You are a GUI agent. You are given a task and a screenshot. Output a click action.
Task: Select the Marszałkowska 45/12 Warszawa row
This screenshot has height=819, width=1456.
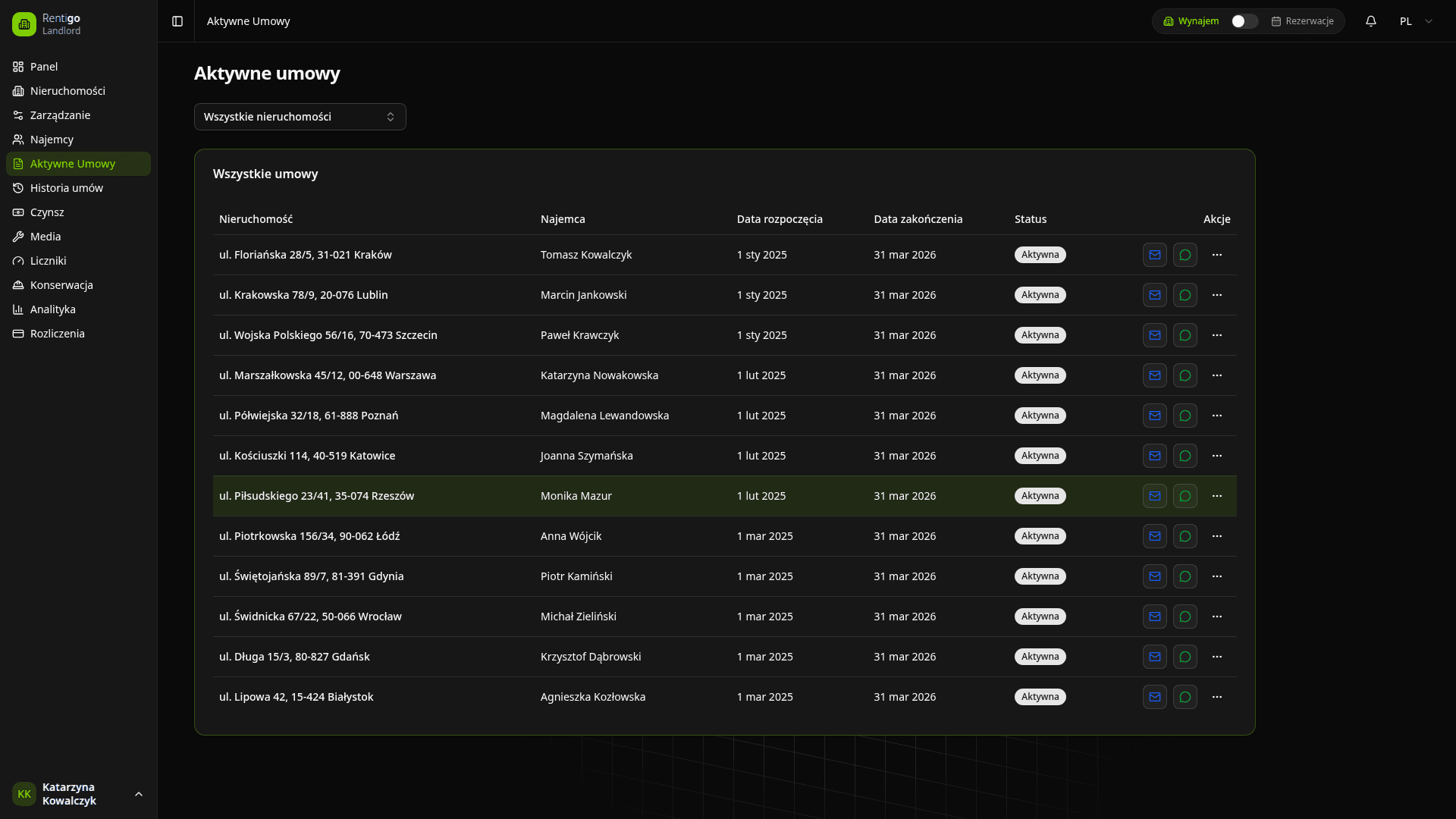click(328, 375)
